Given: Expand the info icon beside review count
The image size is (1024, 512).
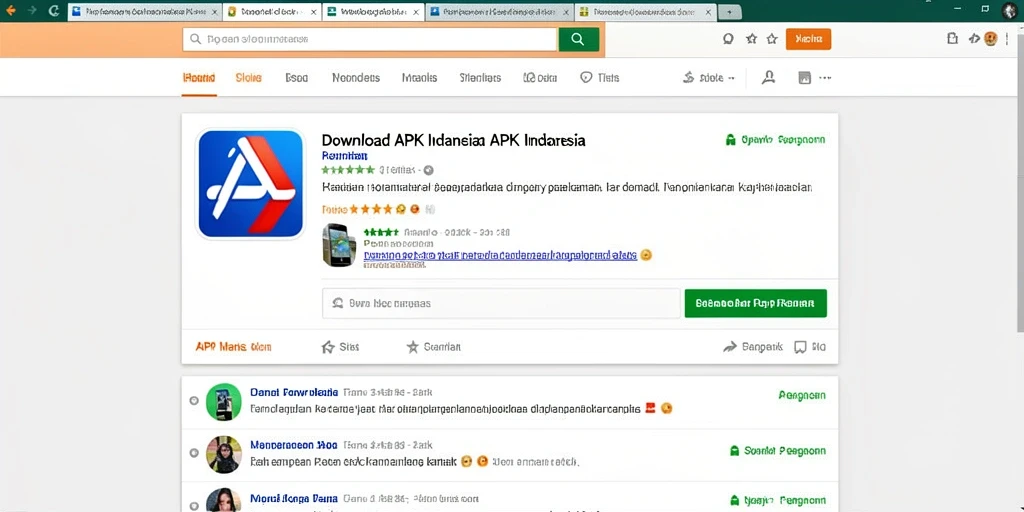Looking at the screenshot, I should tap(428, 170).
